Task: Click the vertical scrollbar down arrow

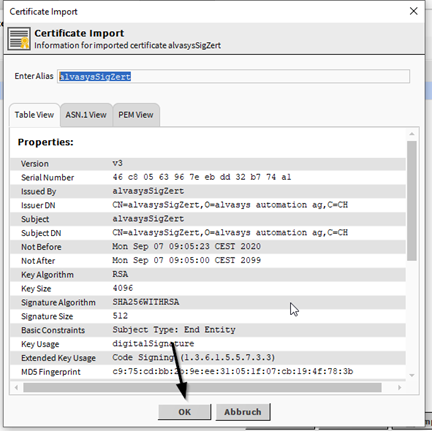Action: point(412,375)
